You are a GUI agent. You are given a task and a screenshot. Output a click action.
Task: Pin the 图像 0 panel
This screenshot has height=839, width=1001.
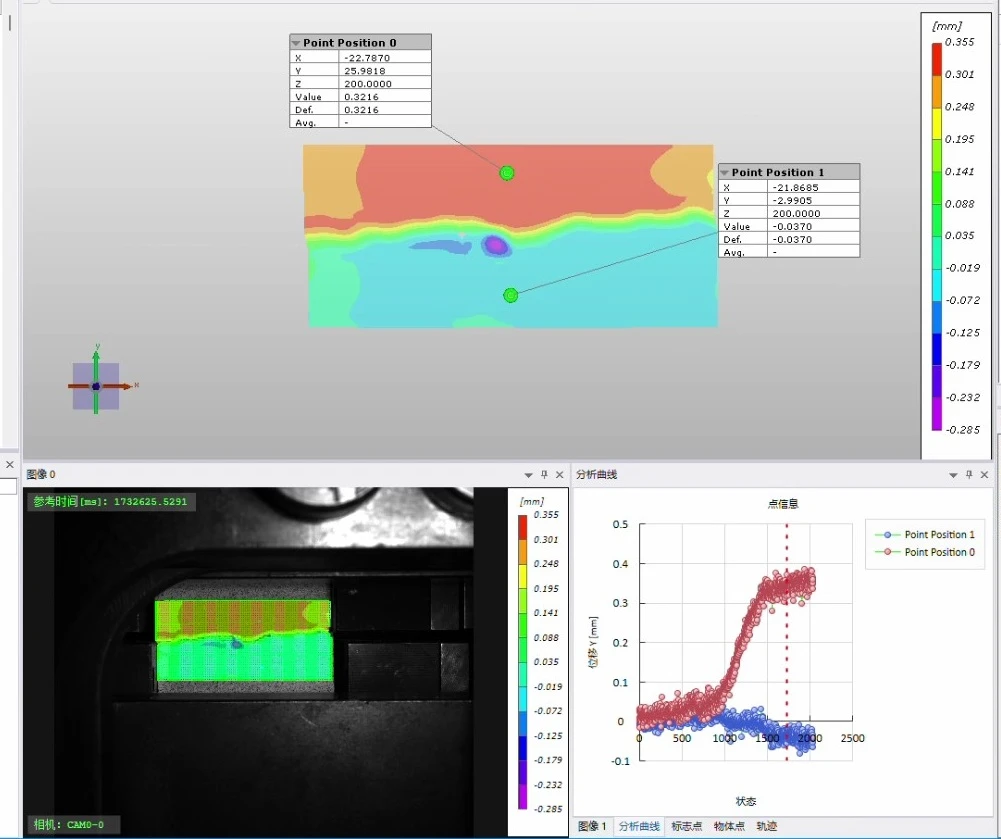coord(544,474)
